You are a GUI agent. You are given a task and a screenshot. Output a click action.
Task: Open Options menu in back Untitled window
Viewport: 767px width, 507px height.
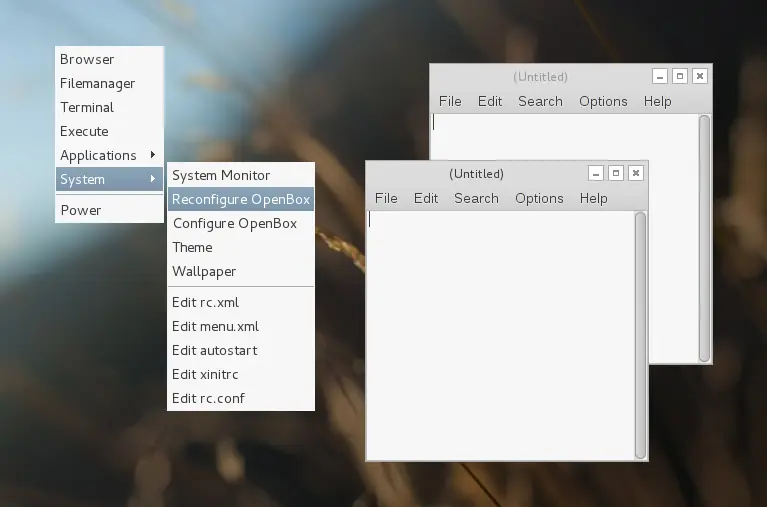pyautogui.click(x=603, y=101)
